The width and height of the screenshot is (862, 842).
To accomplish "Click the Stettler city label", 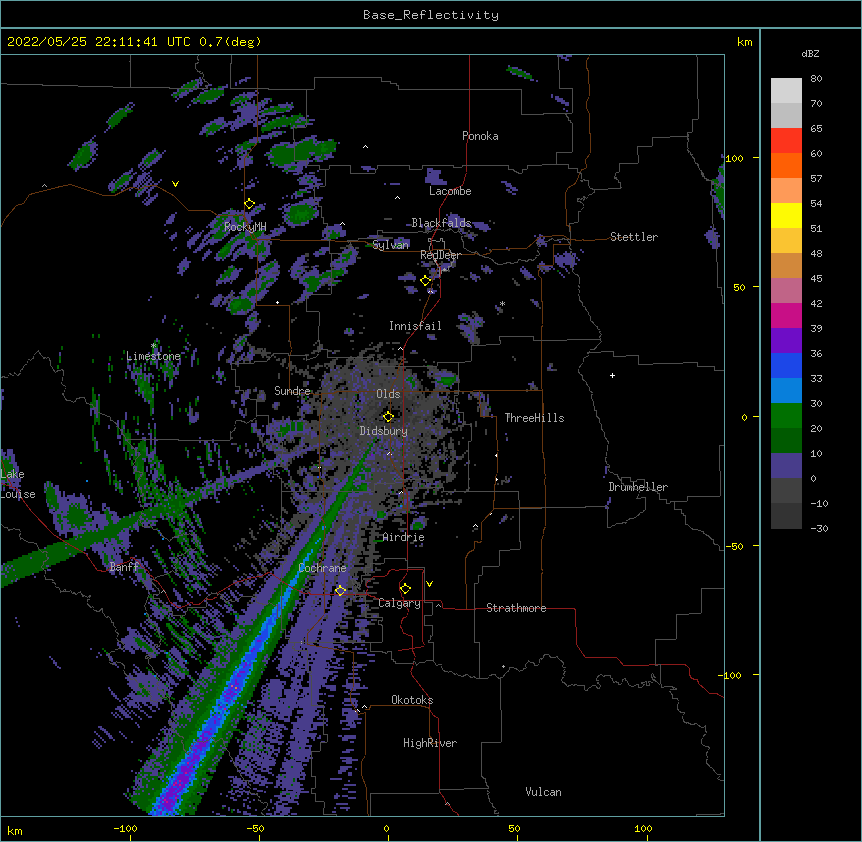I will tap(634, 237).
